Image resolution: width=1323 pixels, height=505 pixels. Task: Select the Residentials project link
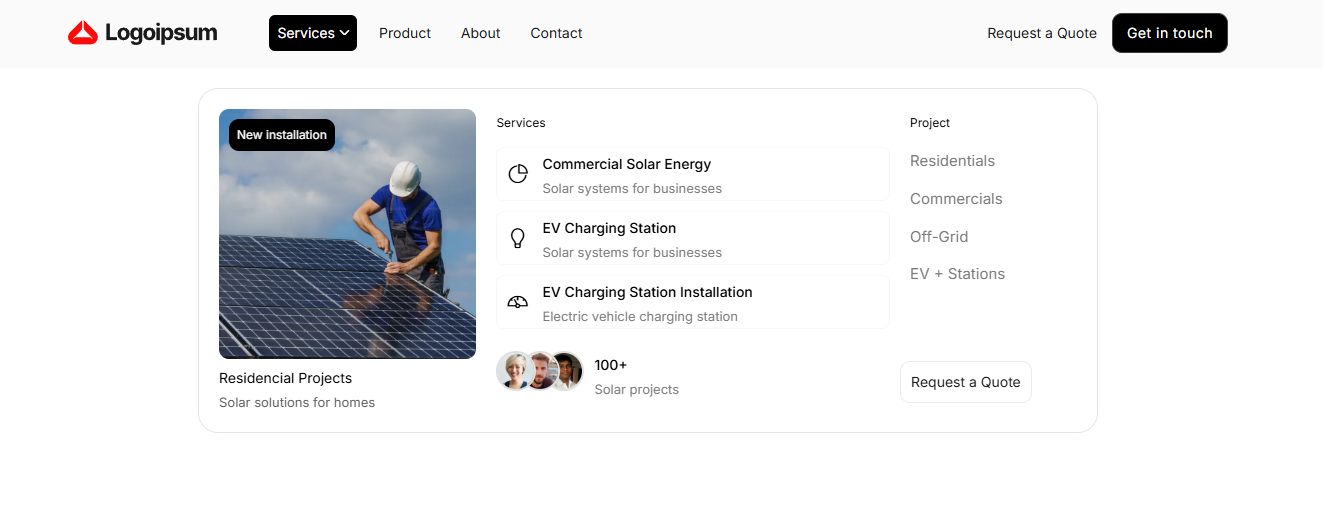pos(952,161)
